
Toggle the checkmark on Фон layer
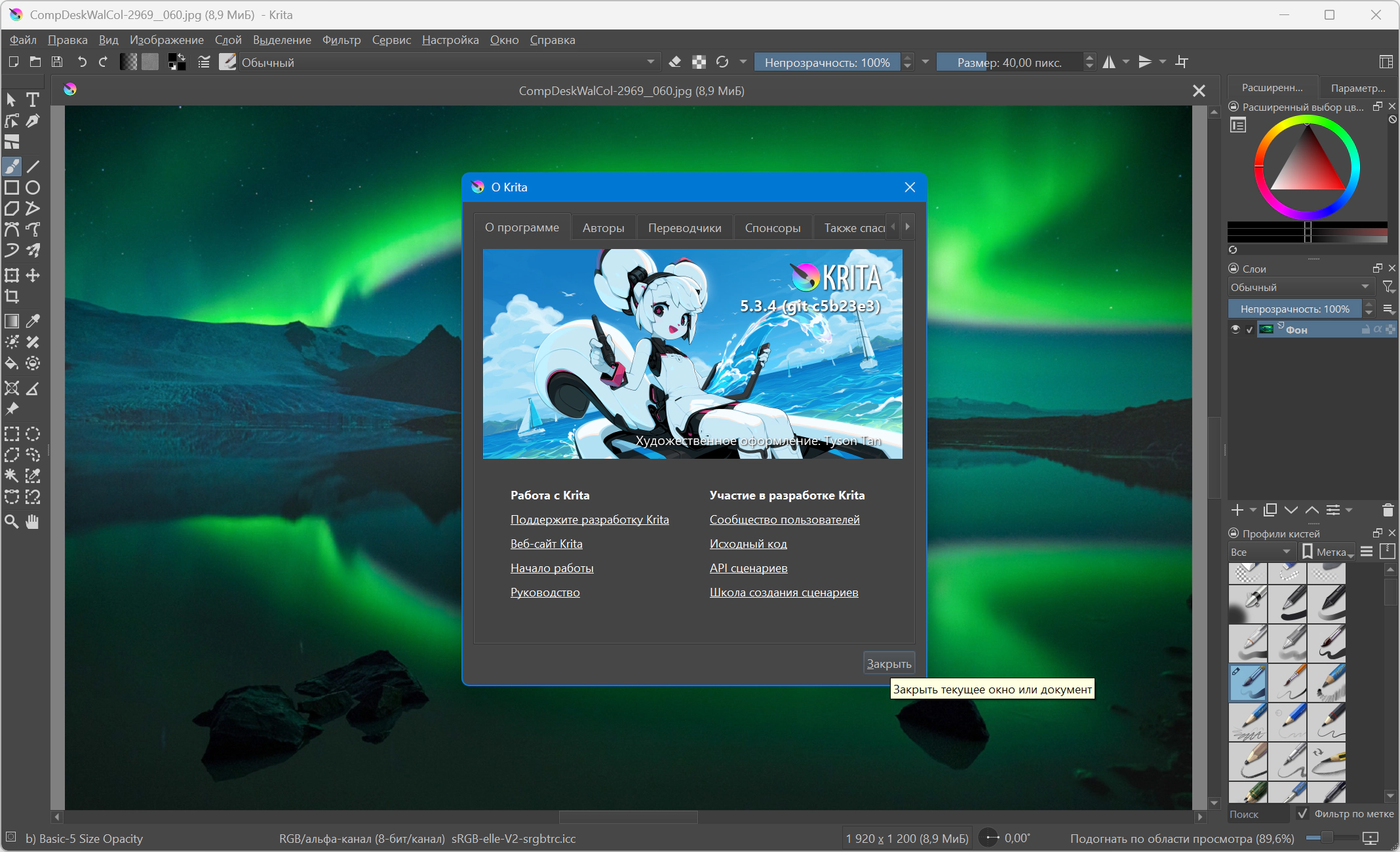pos(1250,330)
